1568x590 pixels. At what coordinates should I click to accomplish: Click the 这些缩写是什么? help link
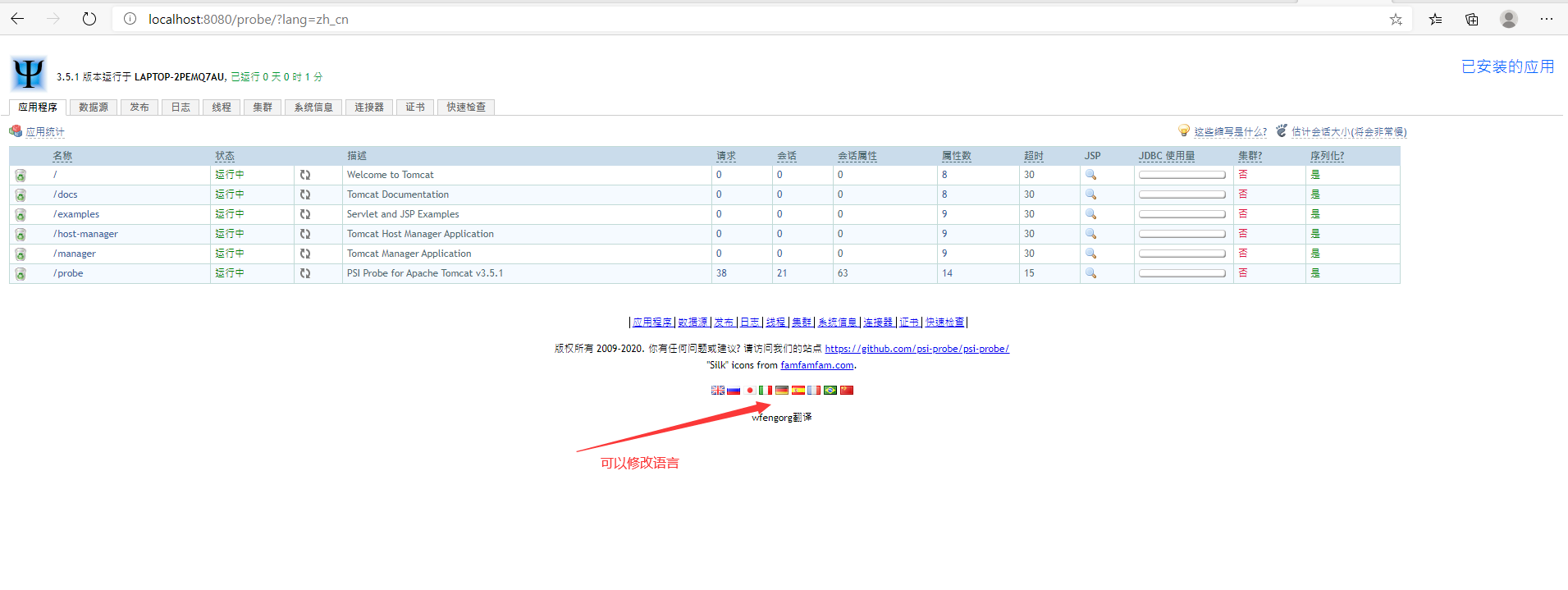[1230, 132]
